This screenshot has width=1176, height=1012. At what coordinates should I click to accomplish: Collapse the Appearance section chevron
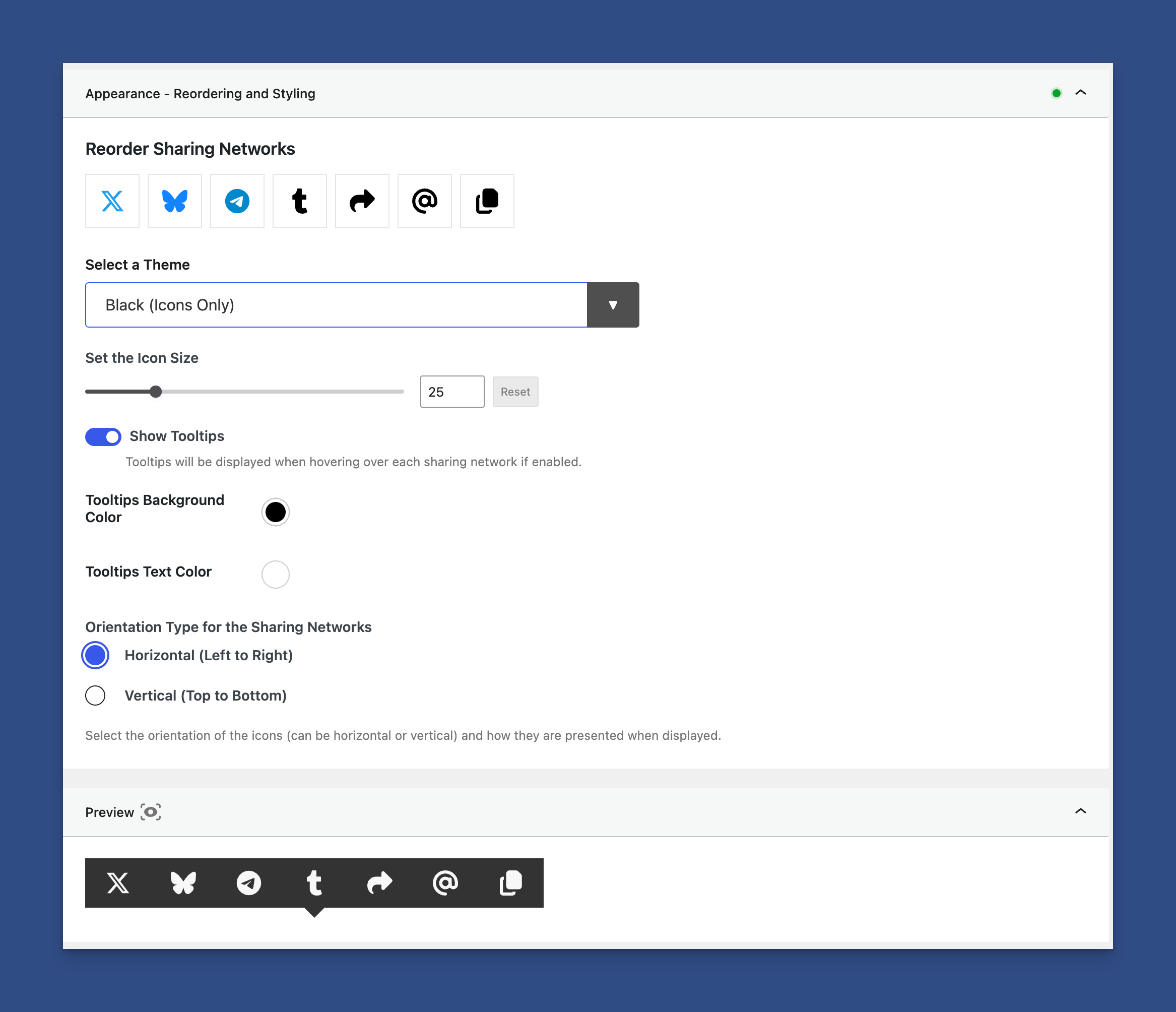(x=1080, y=93)
